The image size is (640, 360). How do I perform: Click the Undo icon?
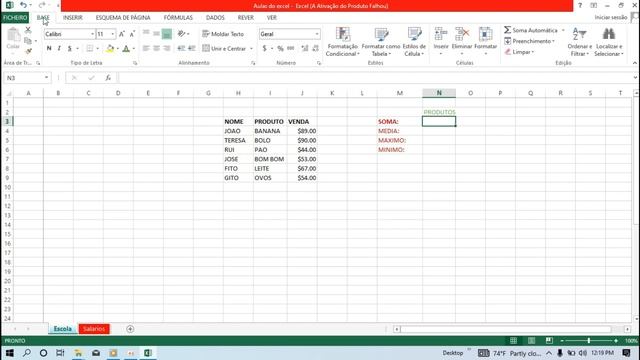23,5
